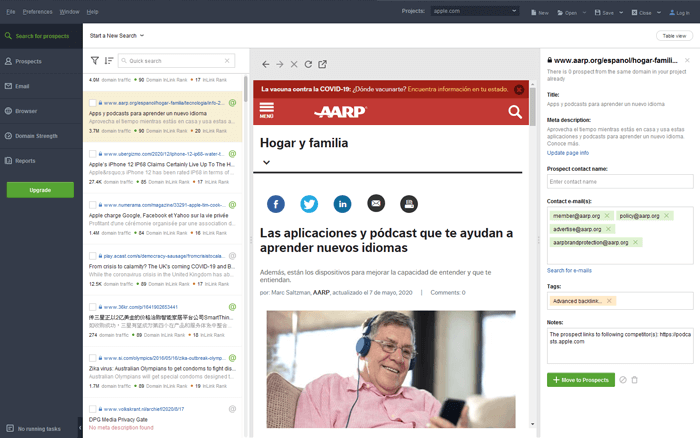This screenshot has height=438, width=700.
Task: Tick checkbox for ubergizmo.com result
Action: 92,154
